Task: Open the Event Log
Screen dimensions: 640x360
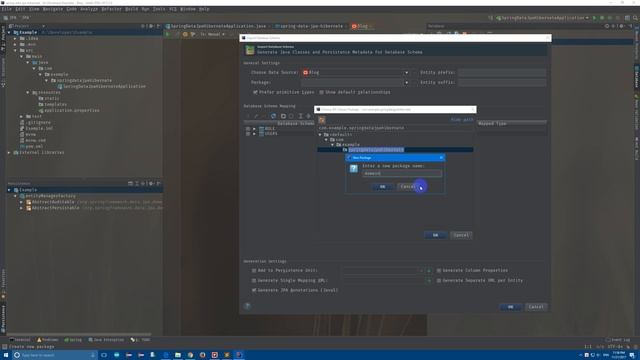Action: pos(618,340)
